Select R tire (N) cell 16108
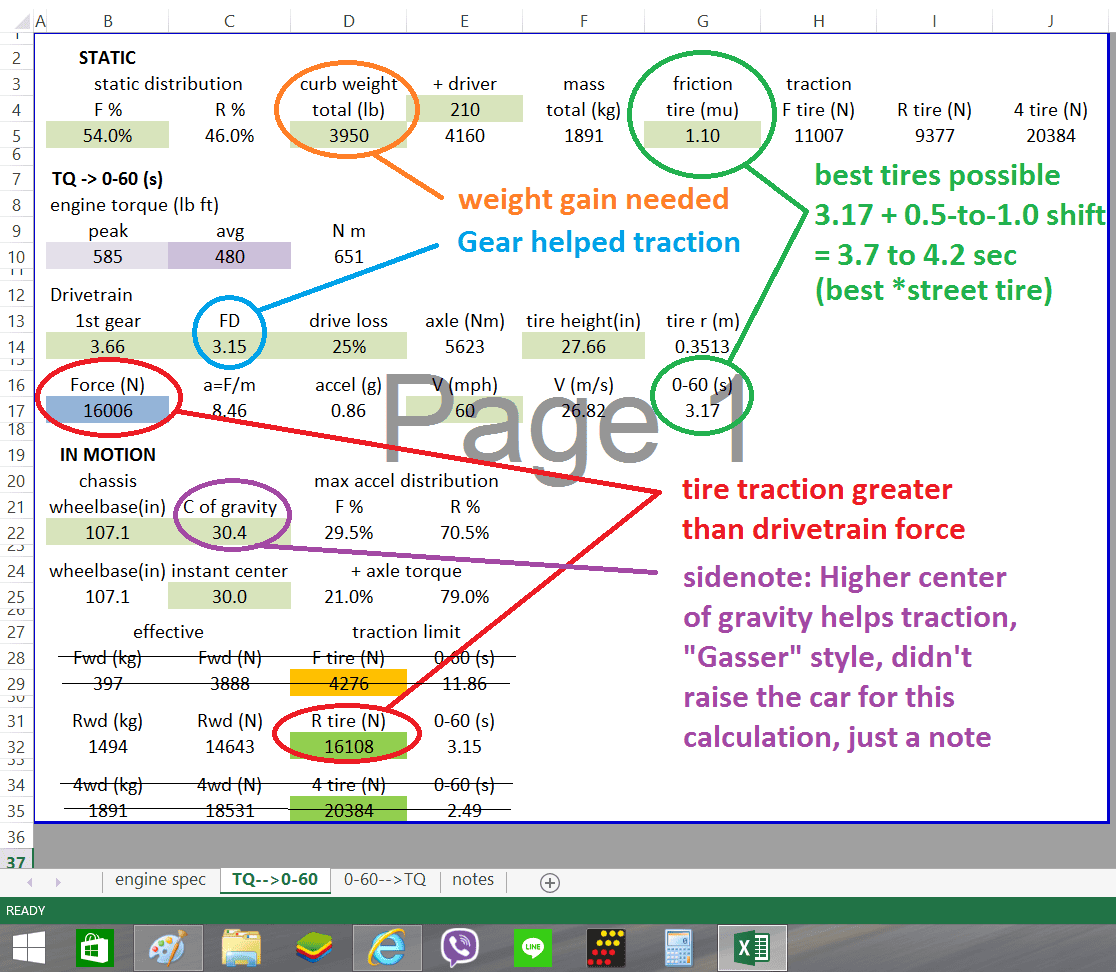 [349, 746]
